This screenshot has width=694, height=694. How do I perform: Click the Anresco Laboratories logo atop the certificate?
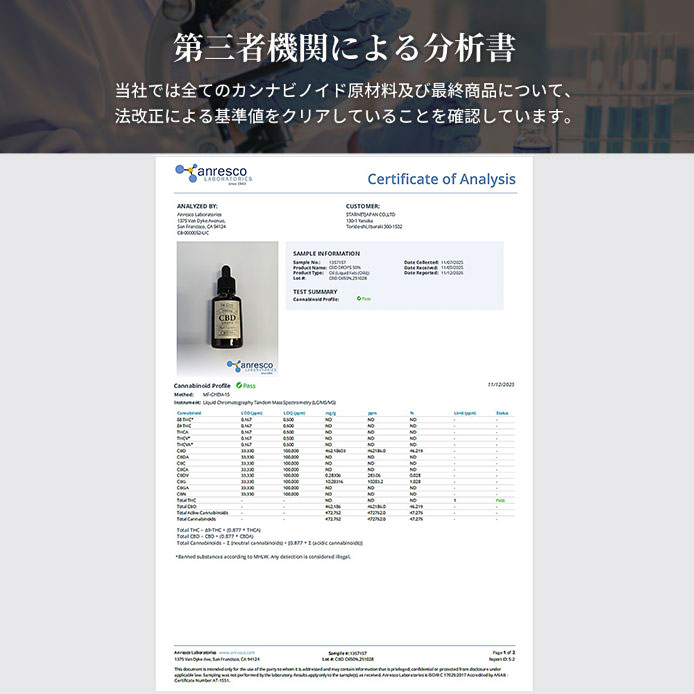pyautogui.click(x=213, y=174)
